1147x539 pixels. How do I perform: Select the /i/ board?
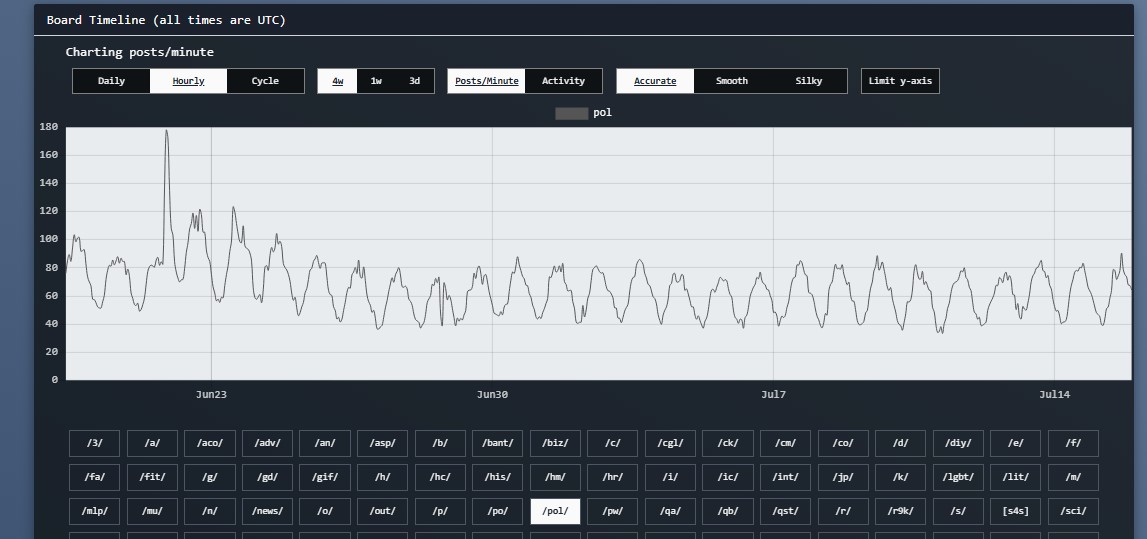click(x=670, y=478)
